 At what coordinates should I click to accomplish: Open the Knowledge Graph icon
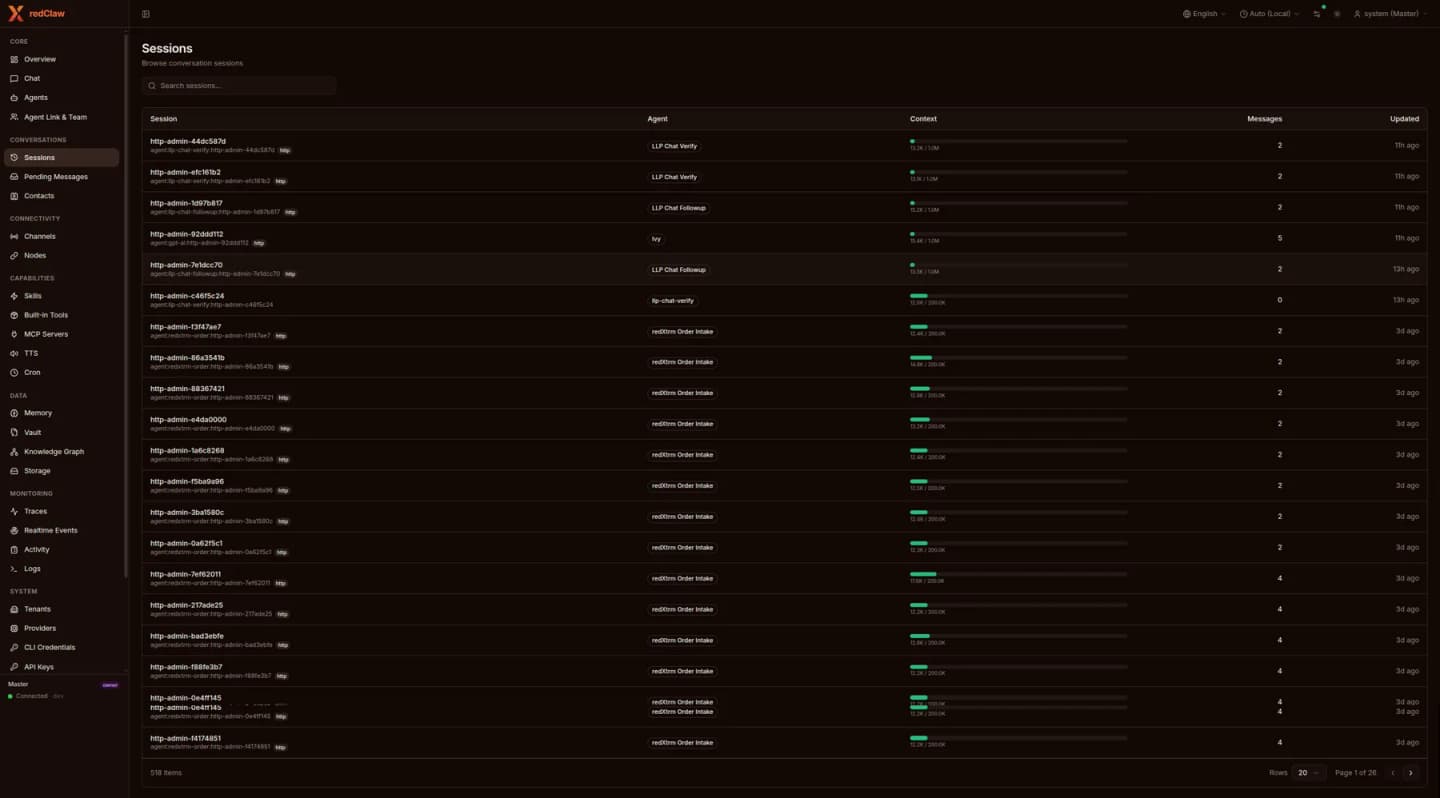point(14,451)
